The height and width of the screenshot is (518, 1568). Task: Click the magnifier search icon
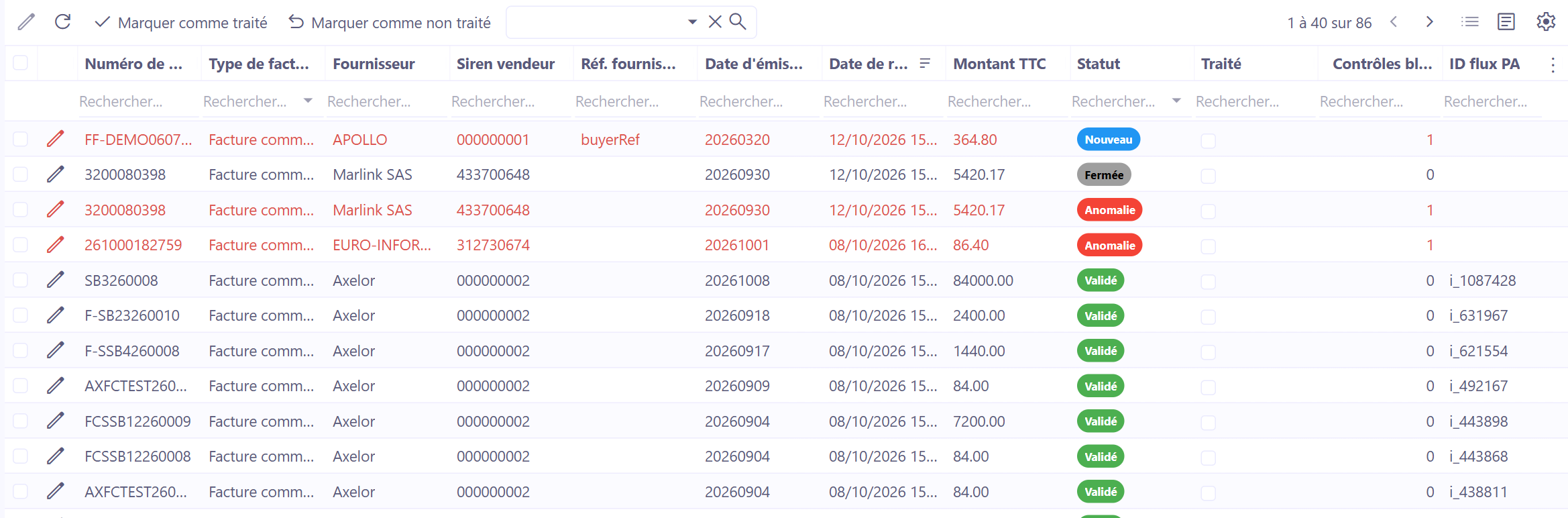click(738, 22)
